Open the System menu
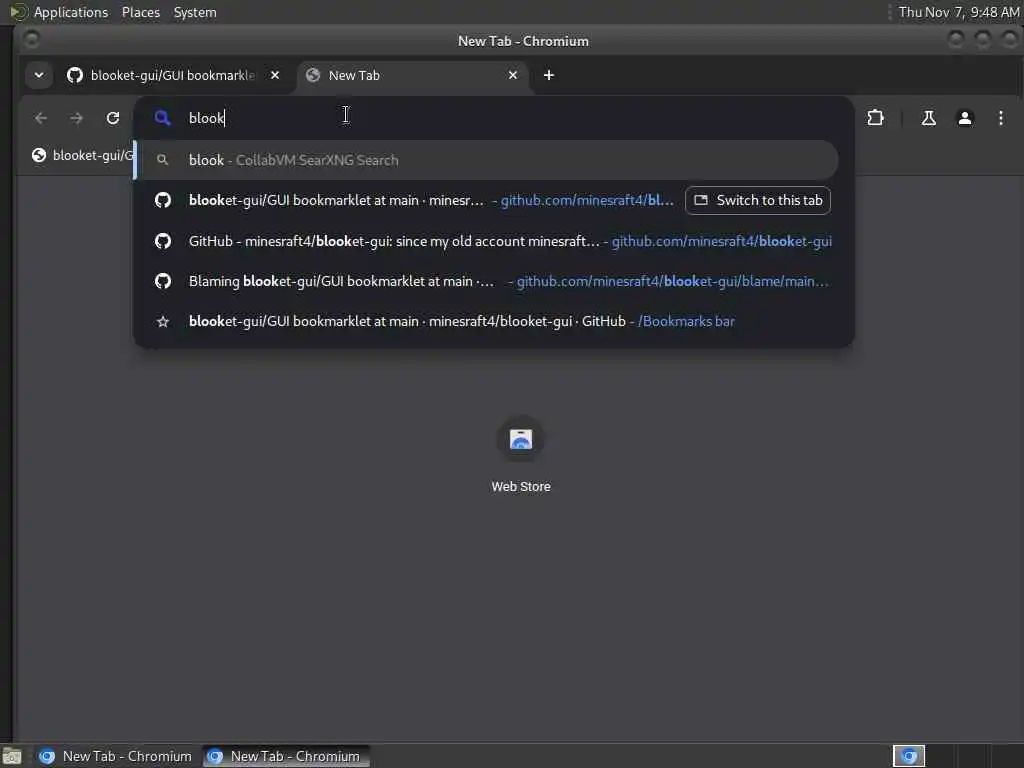The height and width of the screenshot is (768, 1024). (195, 12)
